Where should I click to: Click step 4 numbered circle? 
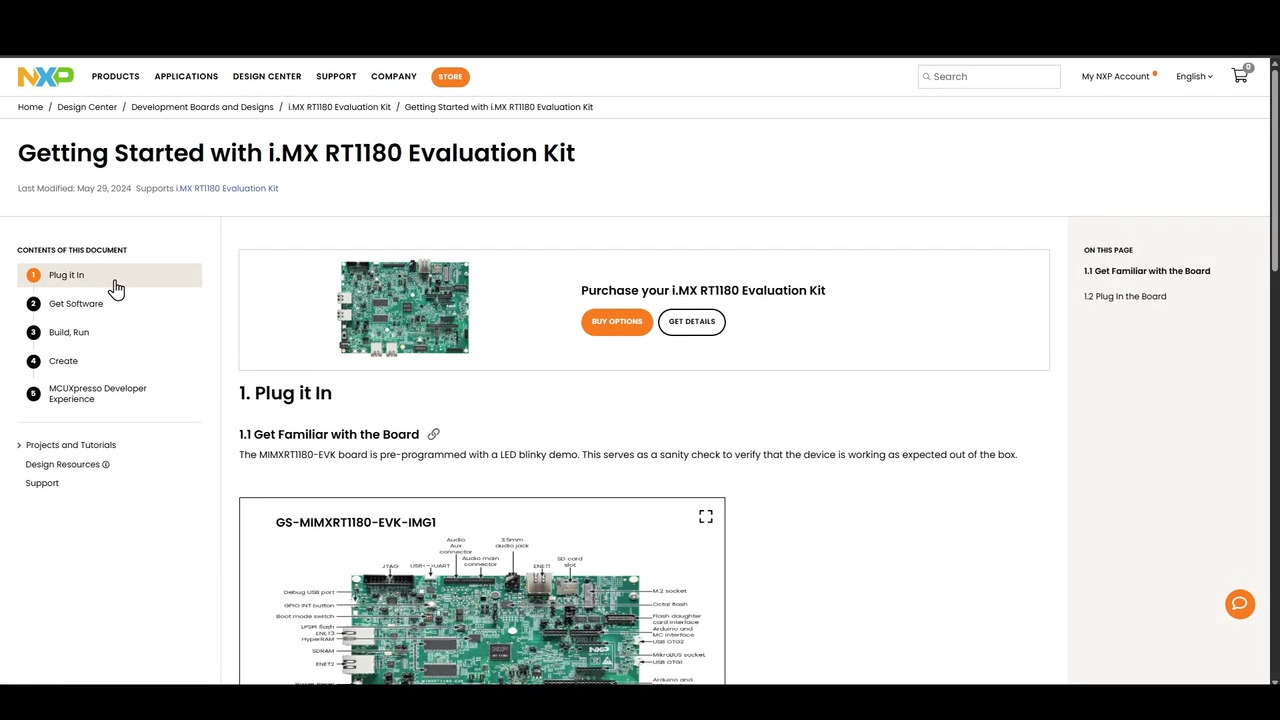click(33, 361)
